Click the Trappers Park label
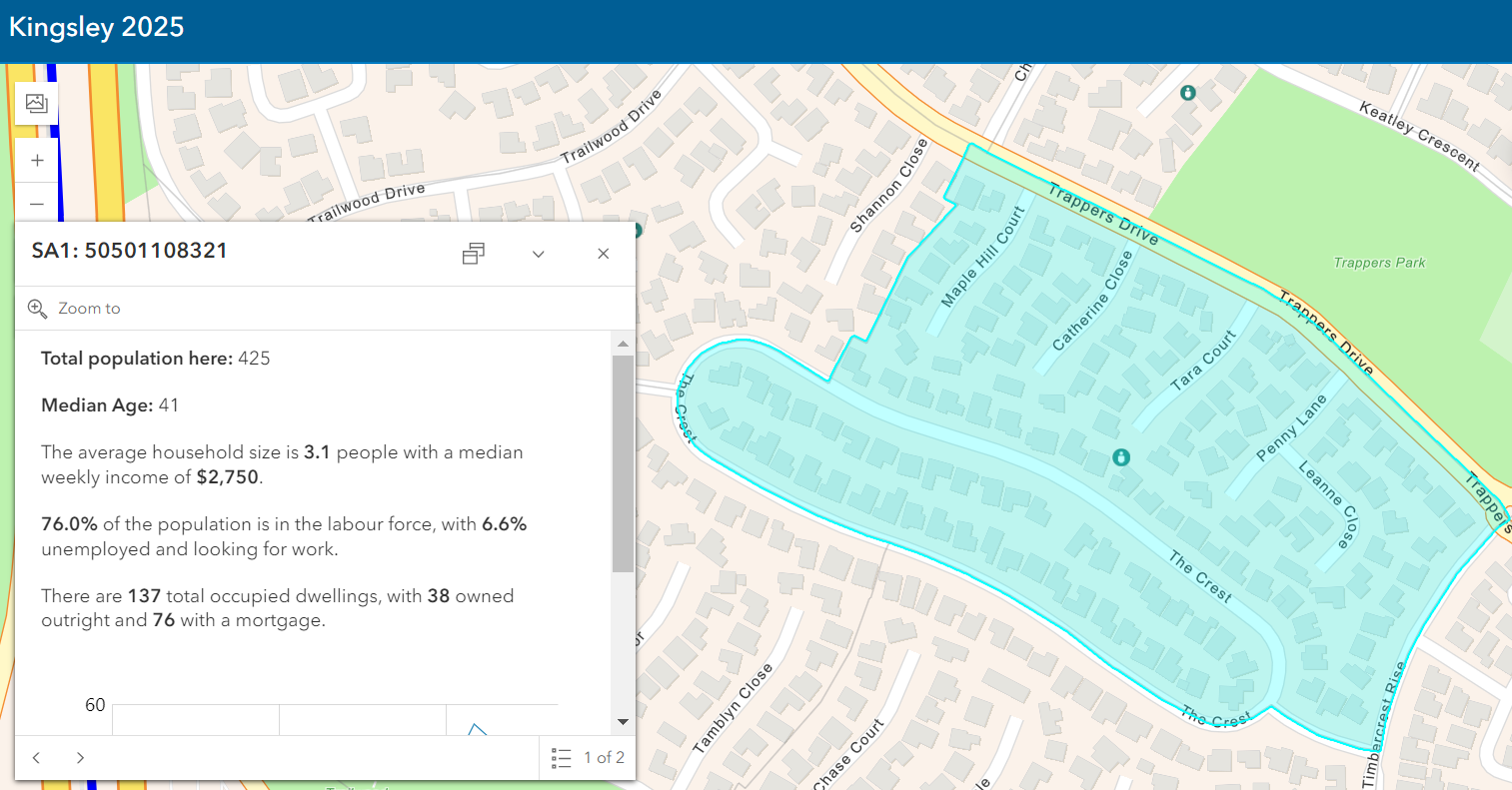The image size is (1512, 790). 1379,263
